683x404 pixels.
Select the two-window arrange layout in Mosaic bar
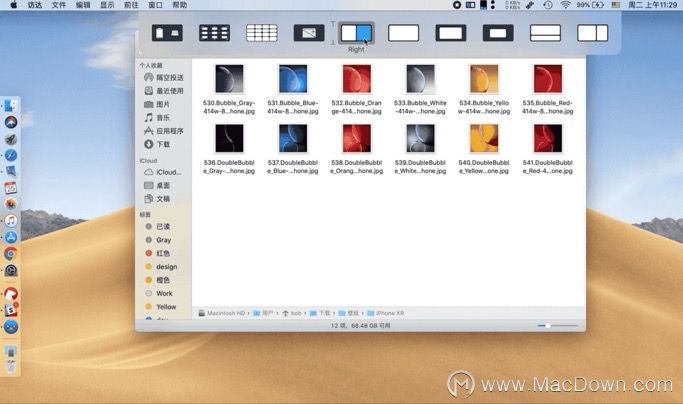click(167, 33)
